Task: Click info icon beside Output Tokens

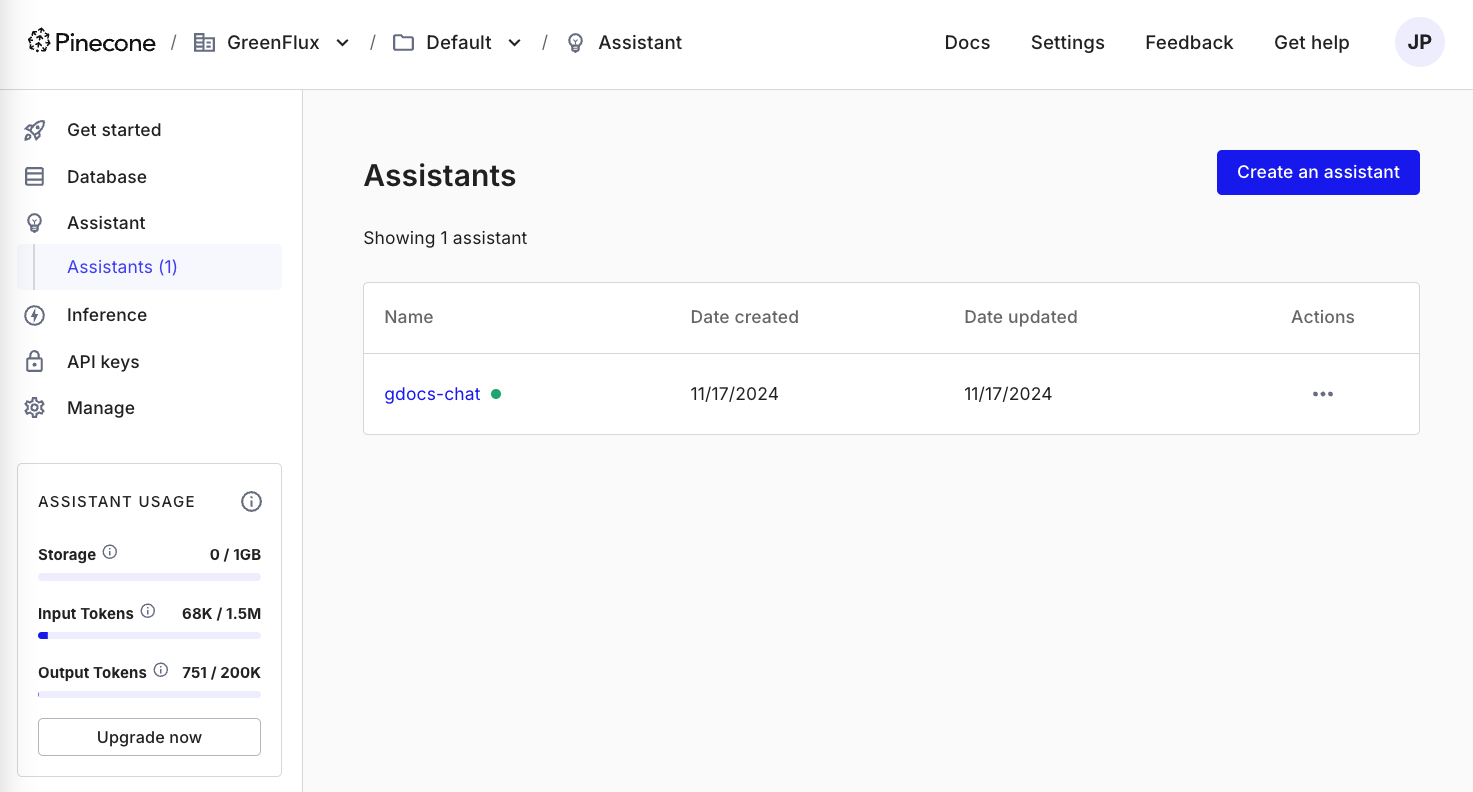Action: (162, 671)
